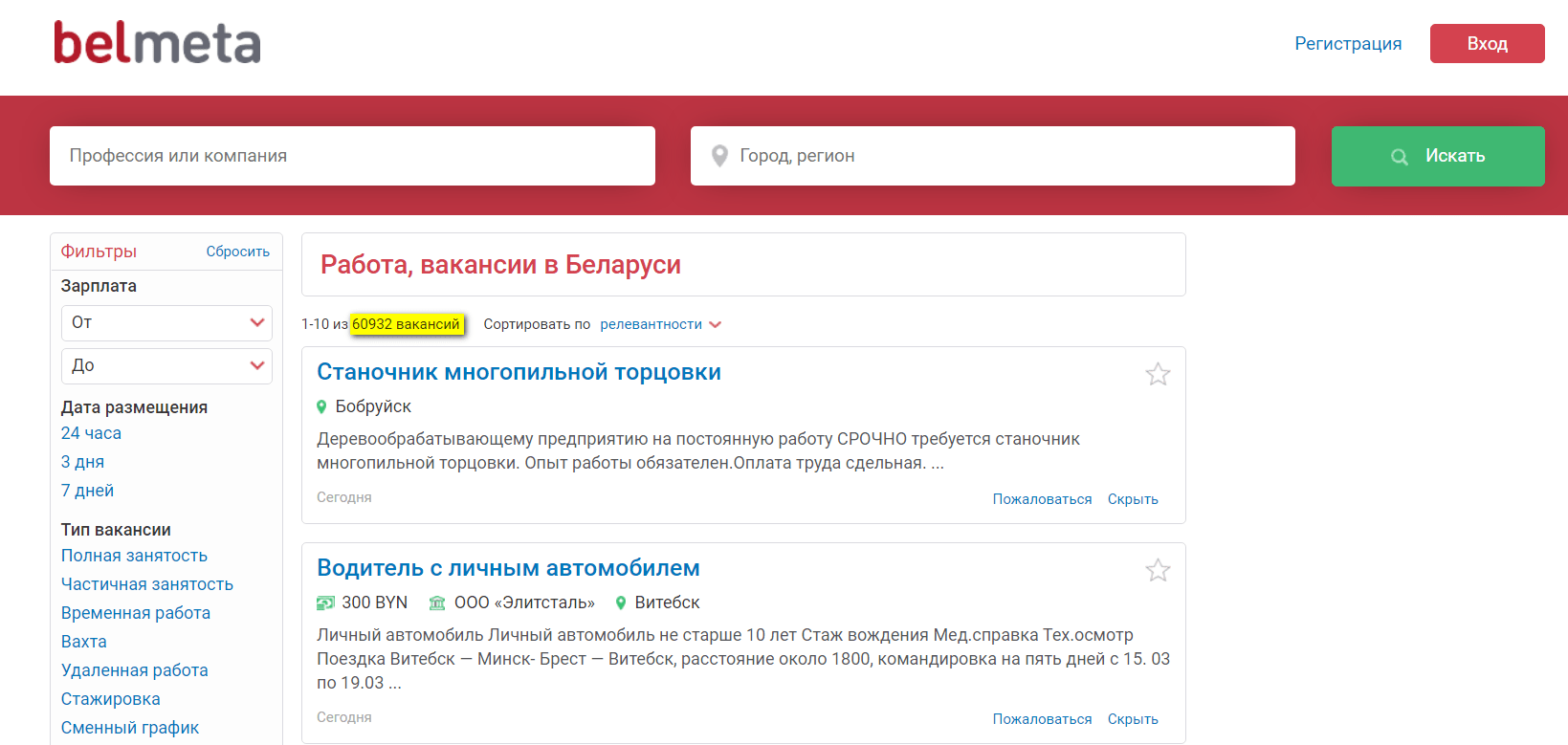Hide the Водитель с личным автомобилем listing
Viewport: 1568px width, 745px height.
(x=1132, y=719)
